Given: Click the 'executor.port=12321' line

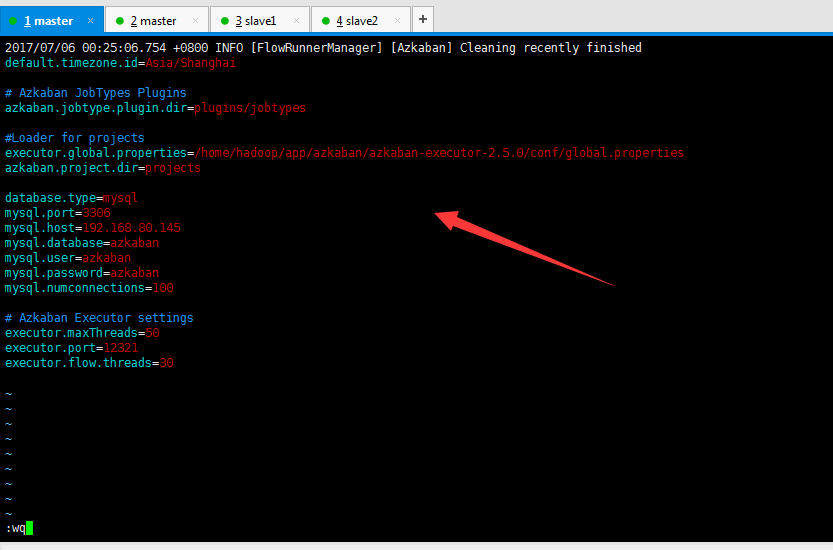Looking at the screenshot, I should (71, 348).
